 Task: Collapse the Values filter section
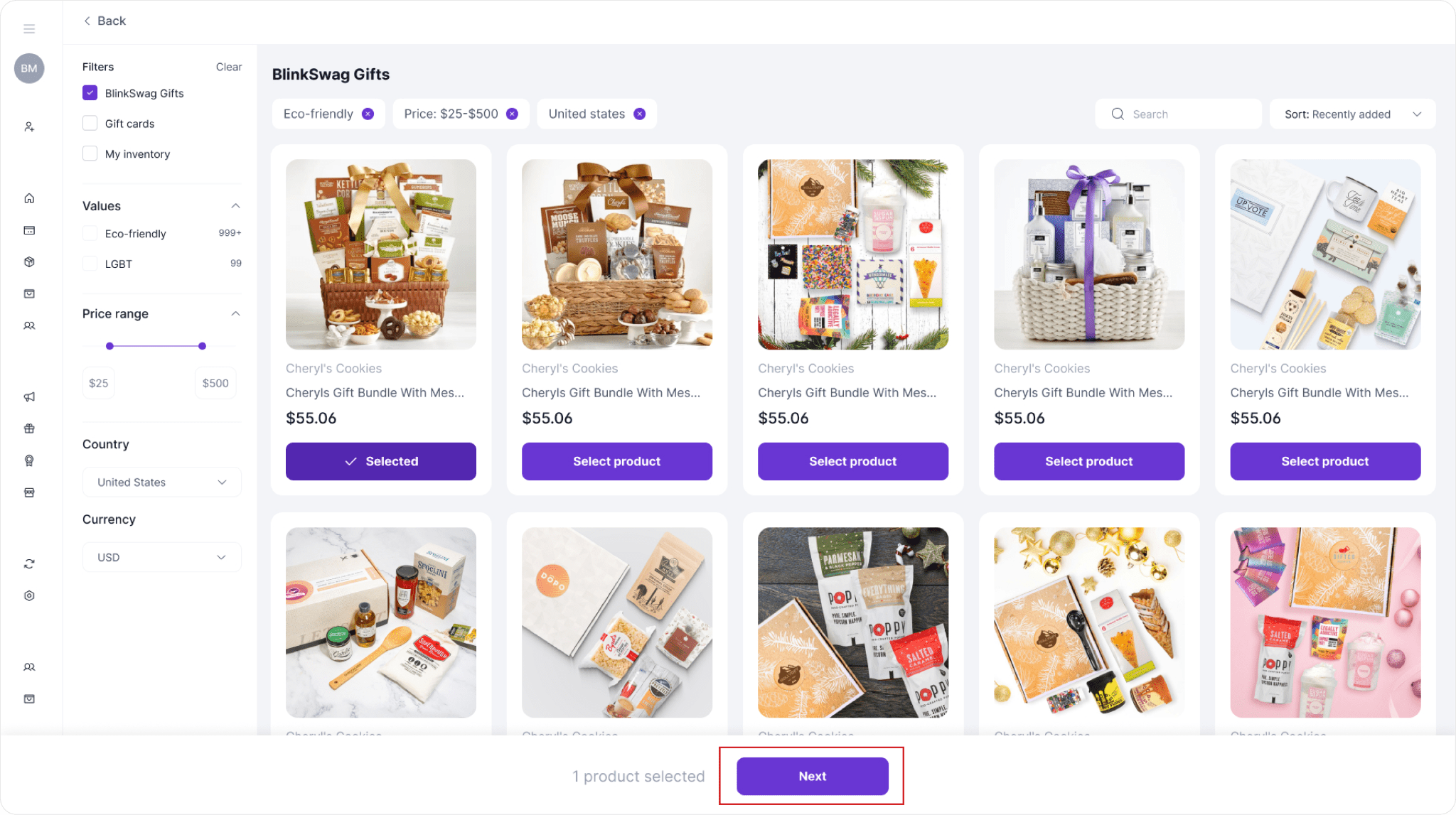235,205
